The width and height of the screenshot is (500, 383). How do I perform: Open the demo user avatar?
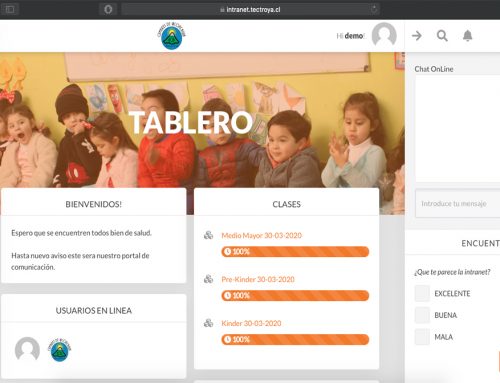tap(384, 35)
